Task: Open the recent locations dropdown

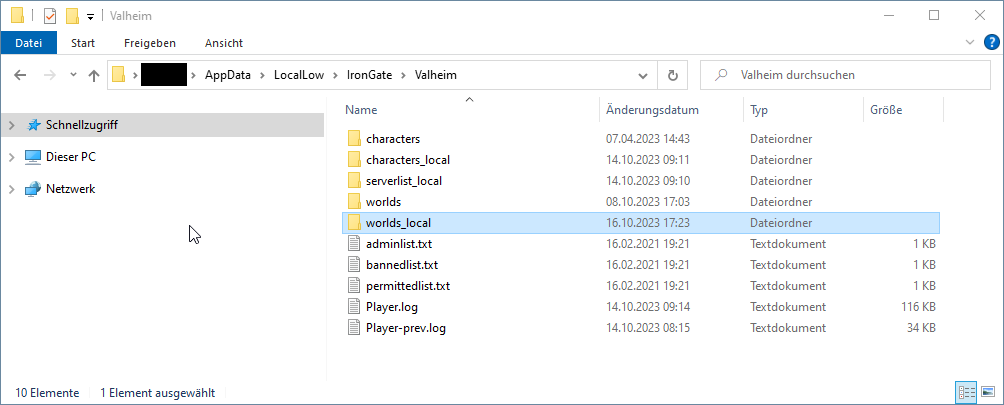Action: (x=73, y=75)
